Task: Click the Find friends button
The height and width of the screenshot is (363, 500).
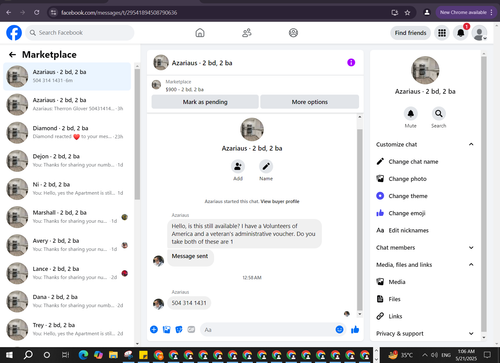Action: point(410,33)
